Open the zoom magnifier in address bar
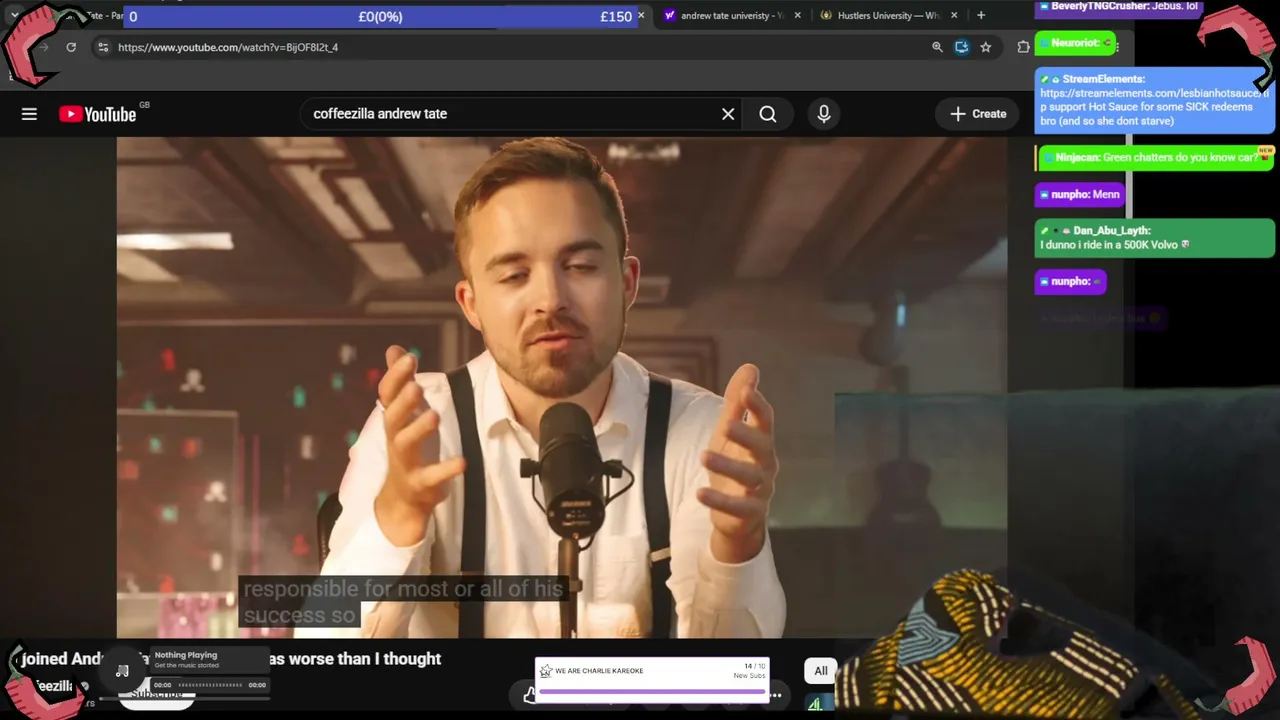Screen dimensions: 1280x720 click(x=937, y=47)
